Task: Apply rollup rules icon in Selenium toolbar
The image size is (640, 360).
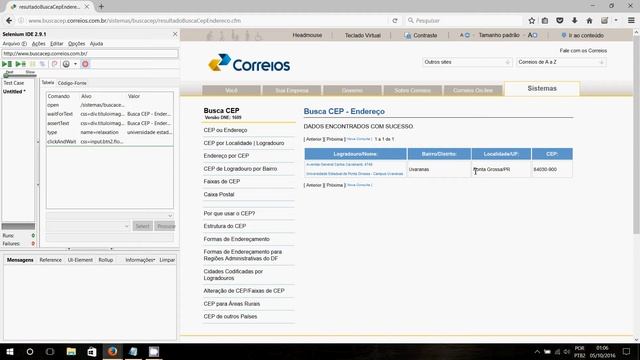Action: [54, 64]
